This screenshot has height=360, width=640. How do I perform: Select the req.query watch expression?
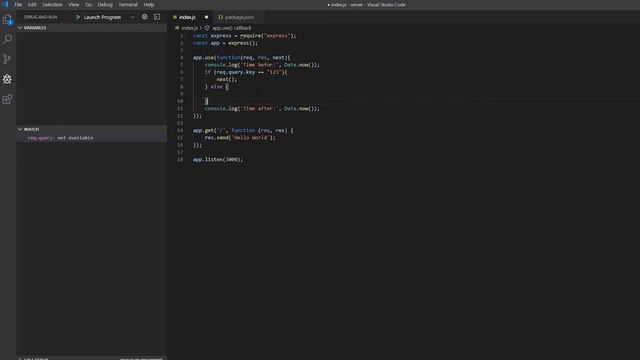(91, 138)
